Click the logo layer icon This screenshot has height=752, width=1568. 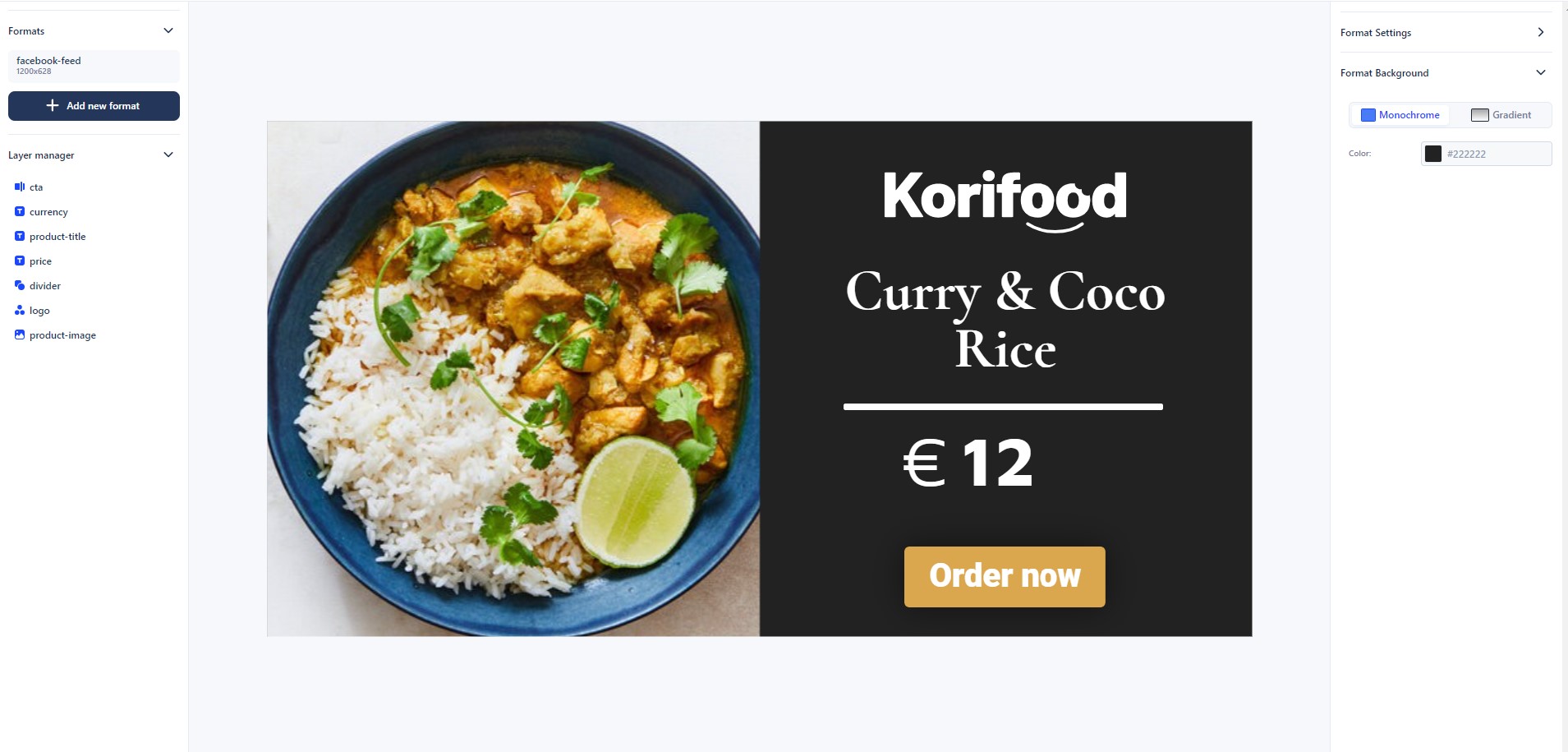click(x=20, y=310)
